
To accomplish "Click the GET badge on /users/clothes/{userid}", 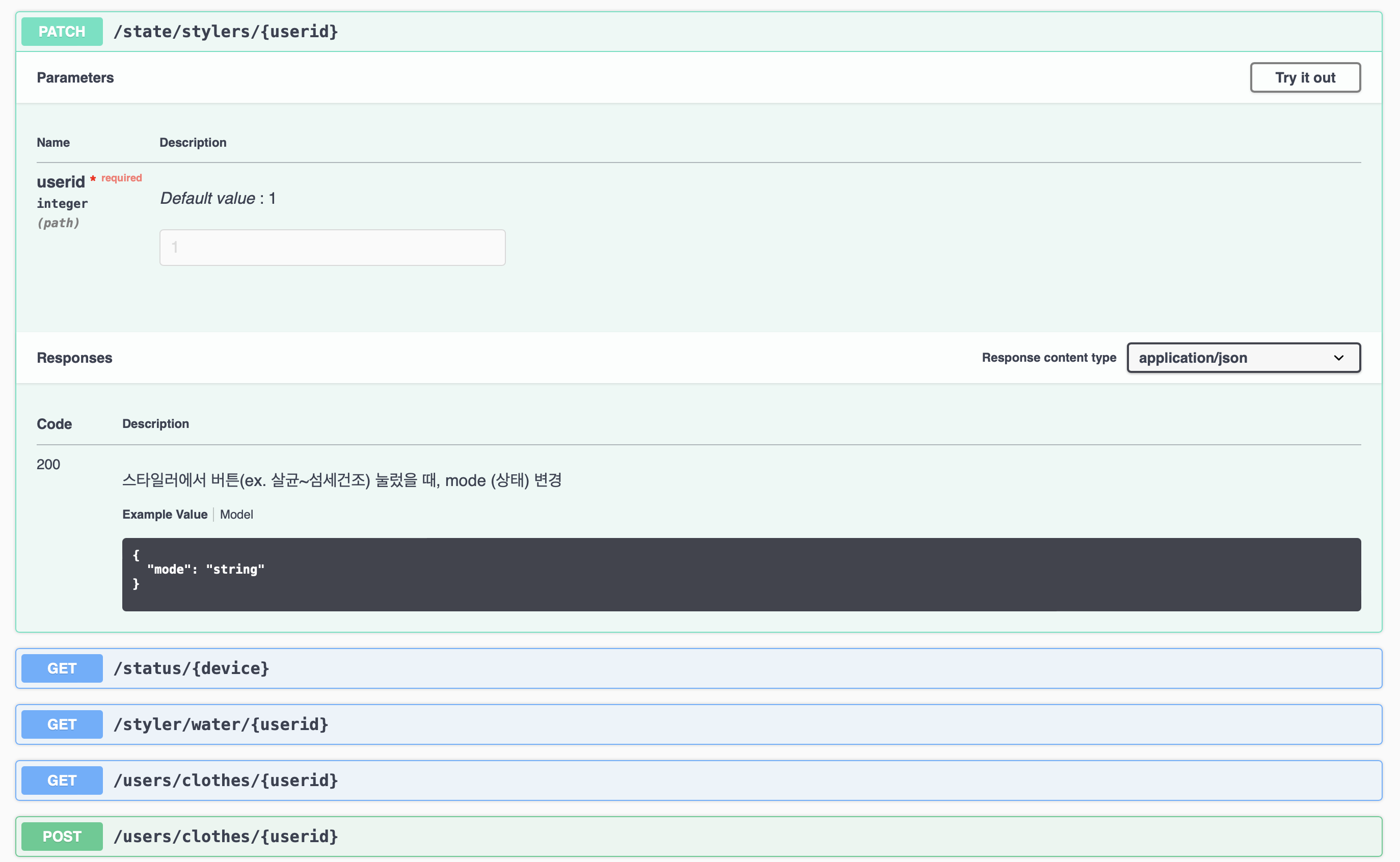I will point(61,780).
